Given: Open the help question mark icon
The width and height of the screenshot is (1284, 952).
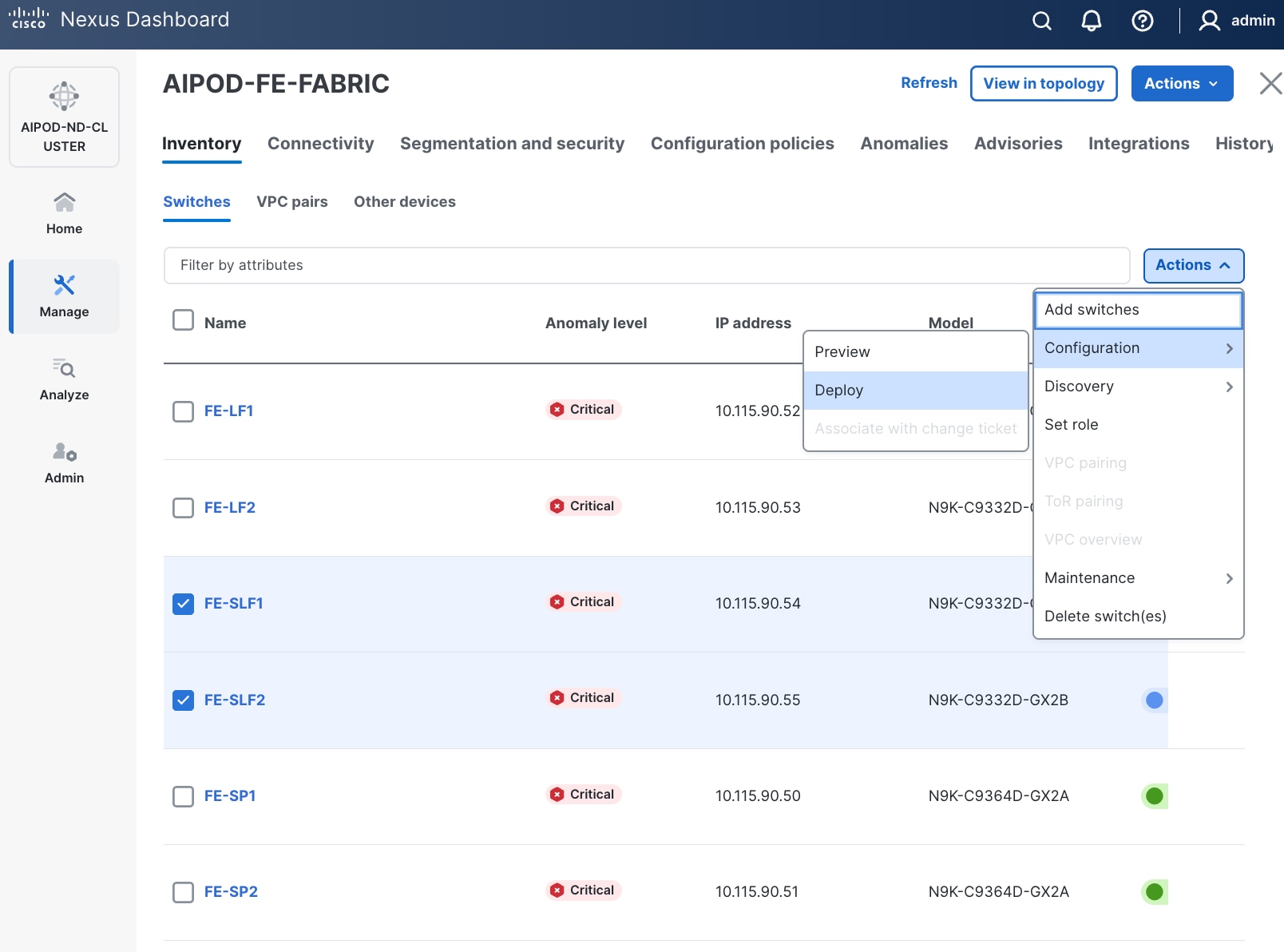Looking at the screenshot, I should click(1142, 21).
